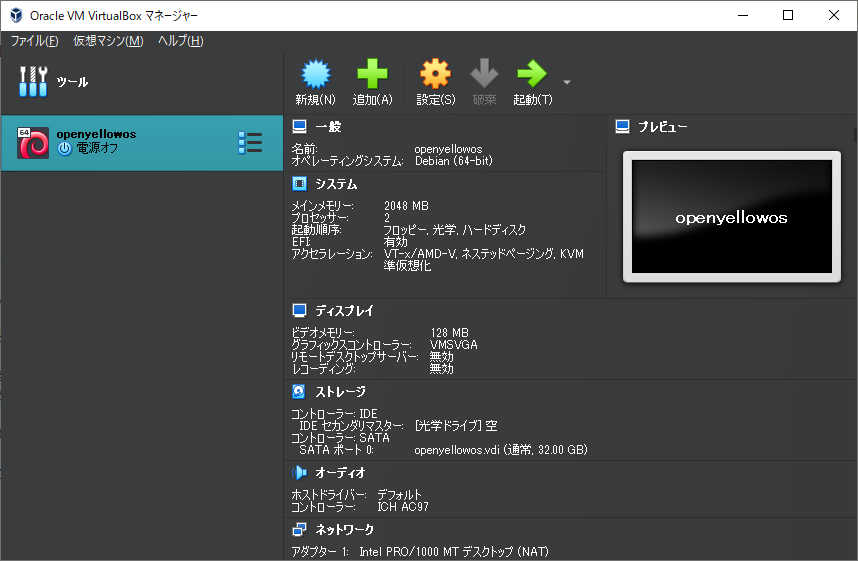Expand the 起動(T) dropdown arrow

567,82
